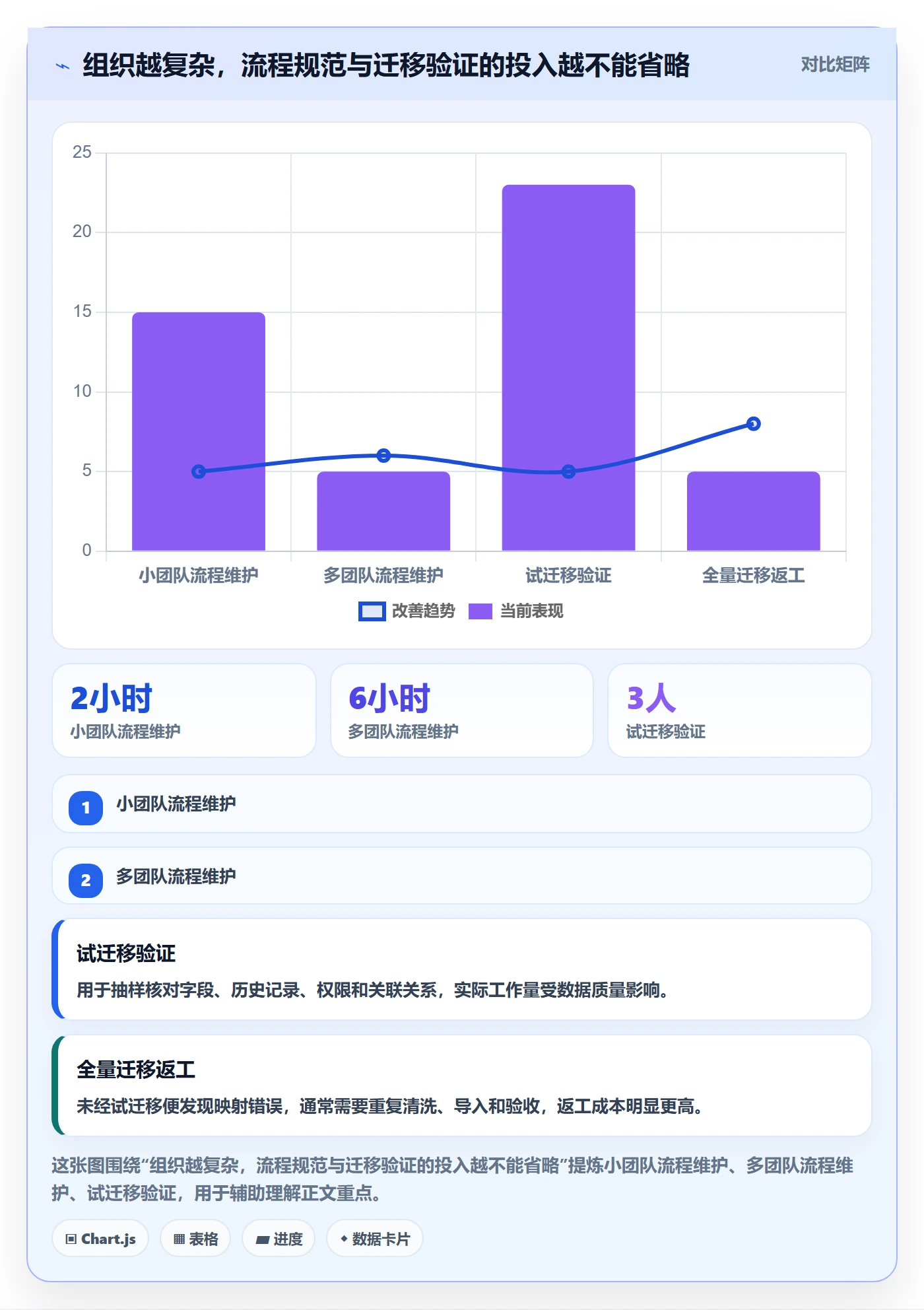The width and height of the screenshot is (924, 1310).
Task: Click the 多团队流程维护 purple bar
Action: tap(383, 511)
